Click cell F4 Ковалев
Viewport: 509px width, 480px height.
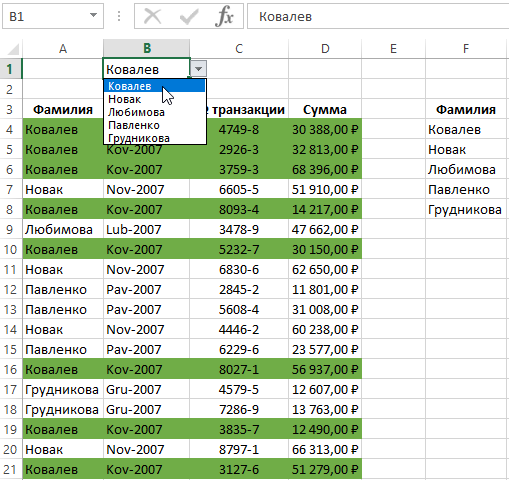point(466,129)
